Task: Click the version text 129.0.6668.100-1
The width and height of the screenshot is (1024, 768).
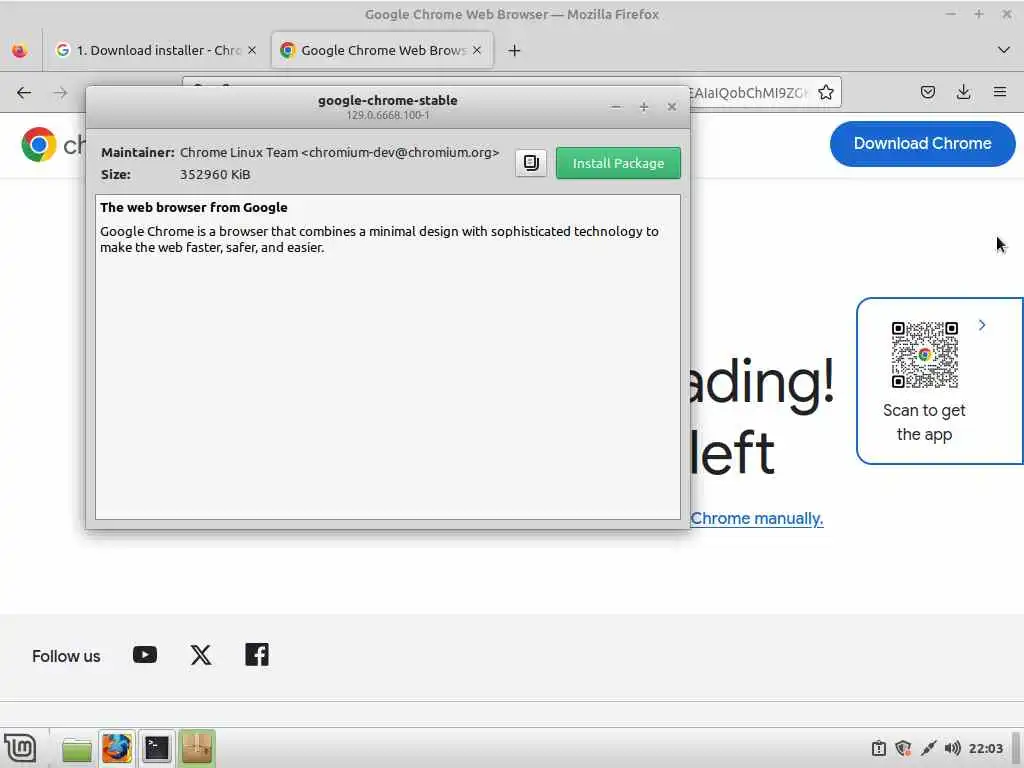Action: click(388, 116)
